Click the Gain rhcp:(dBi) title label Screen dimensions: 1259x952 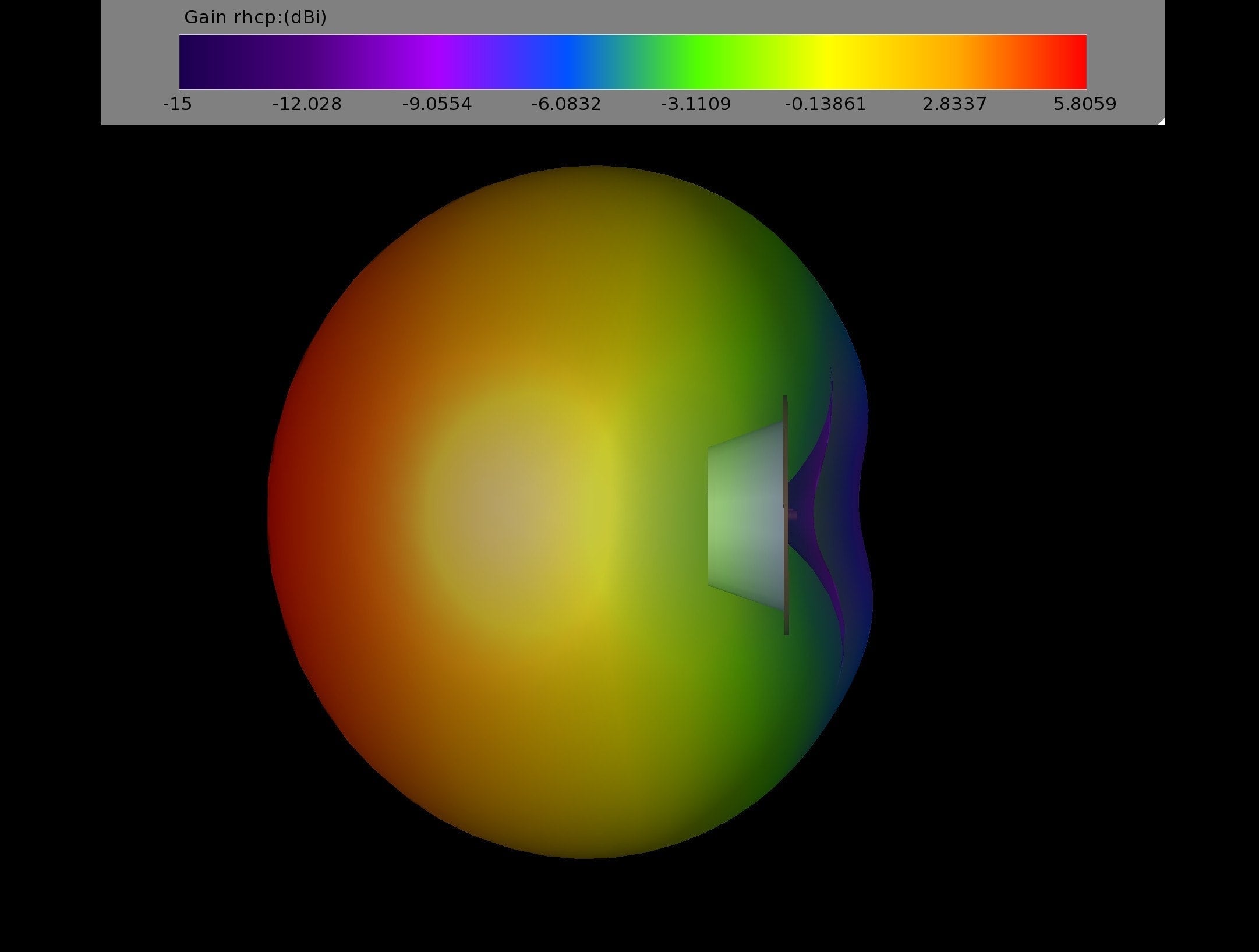click(254, 17)
